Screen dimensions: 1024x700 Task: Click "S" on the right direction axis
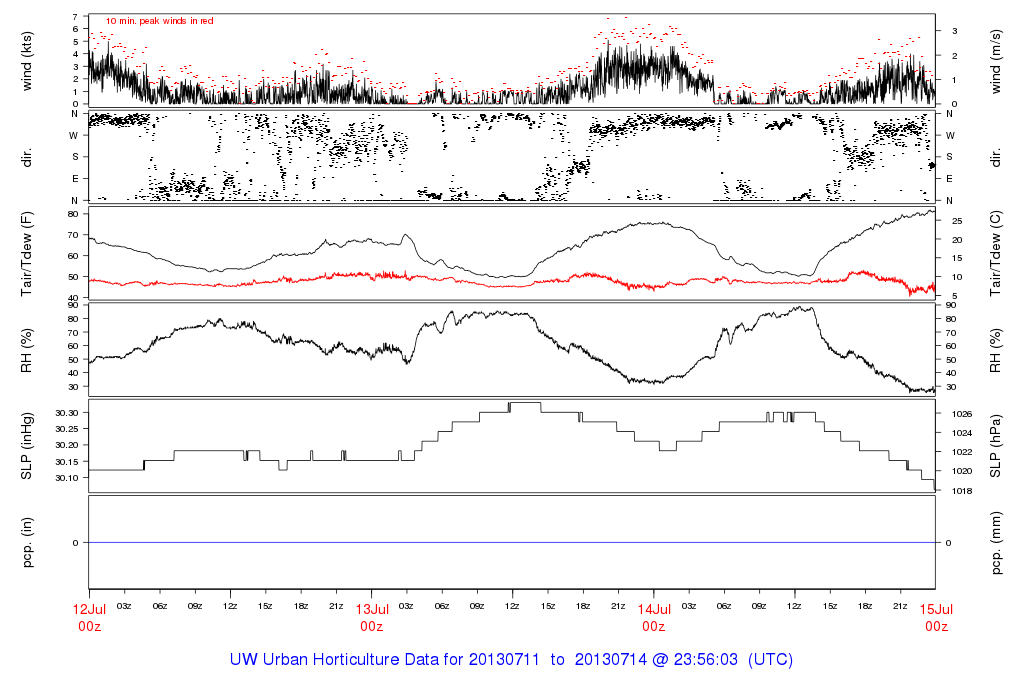click(x=950, y=157)
